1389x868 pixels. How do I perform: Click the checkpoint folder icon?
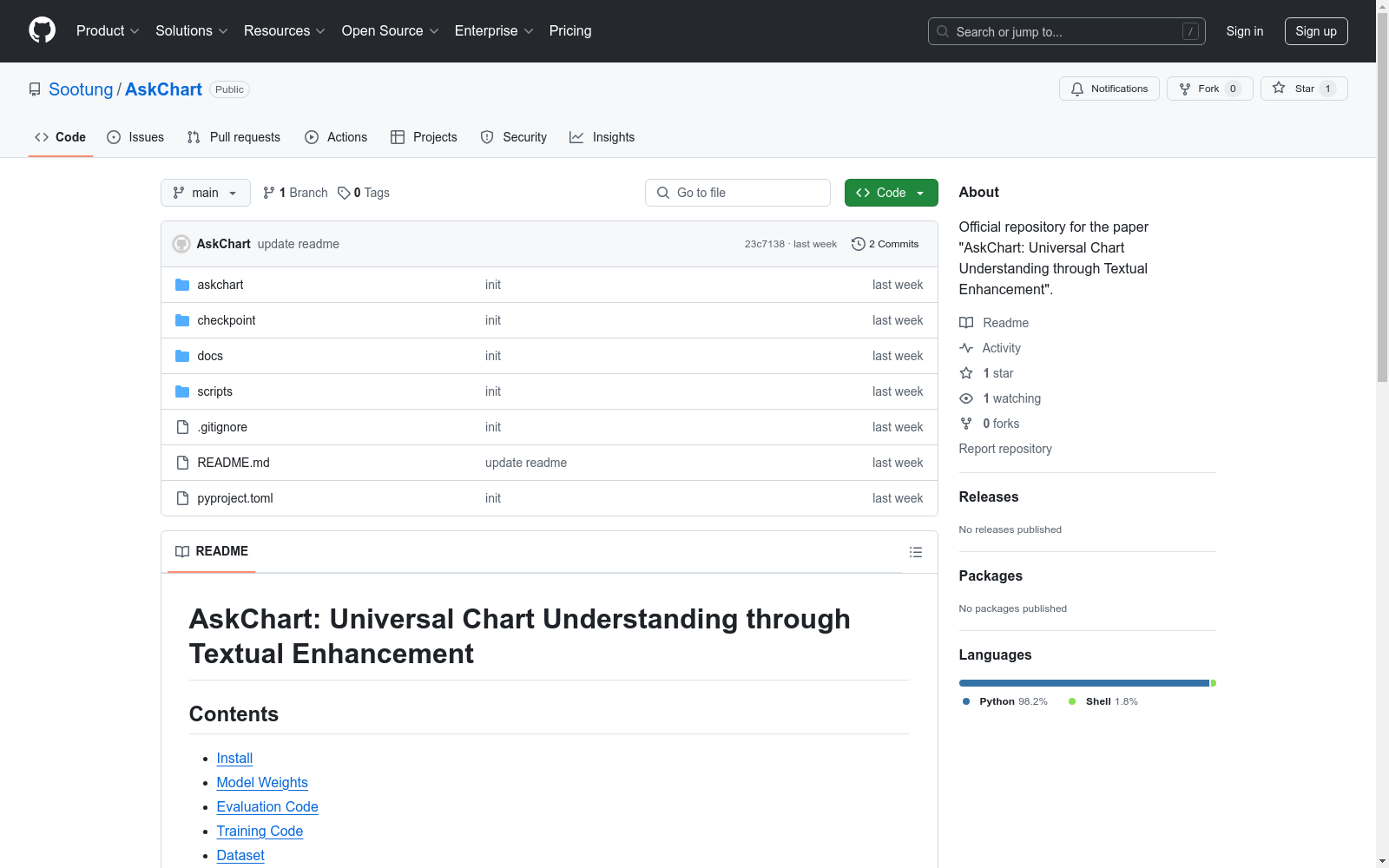click(182, 320)
